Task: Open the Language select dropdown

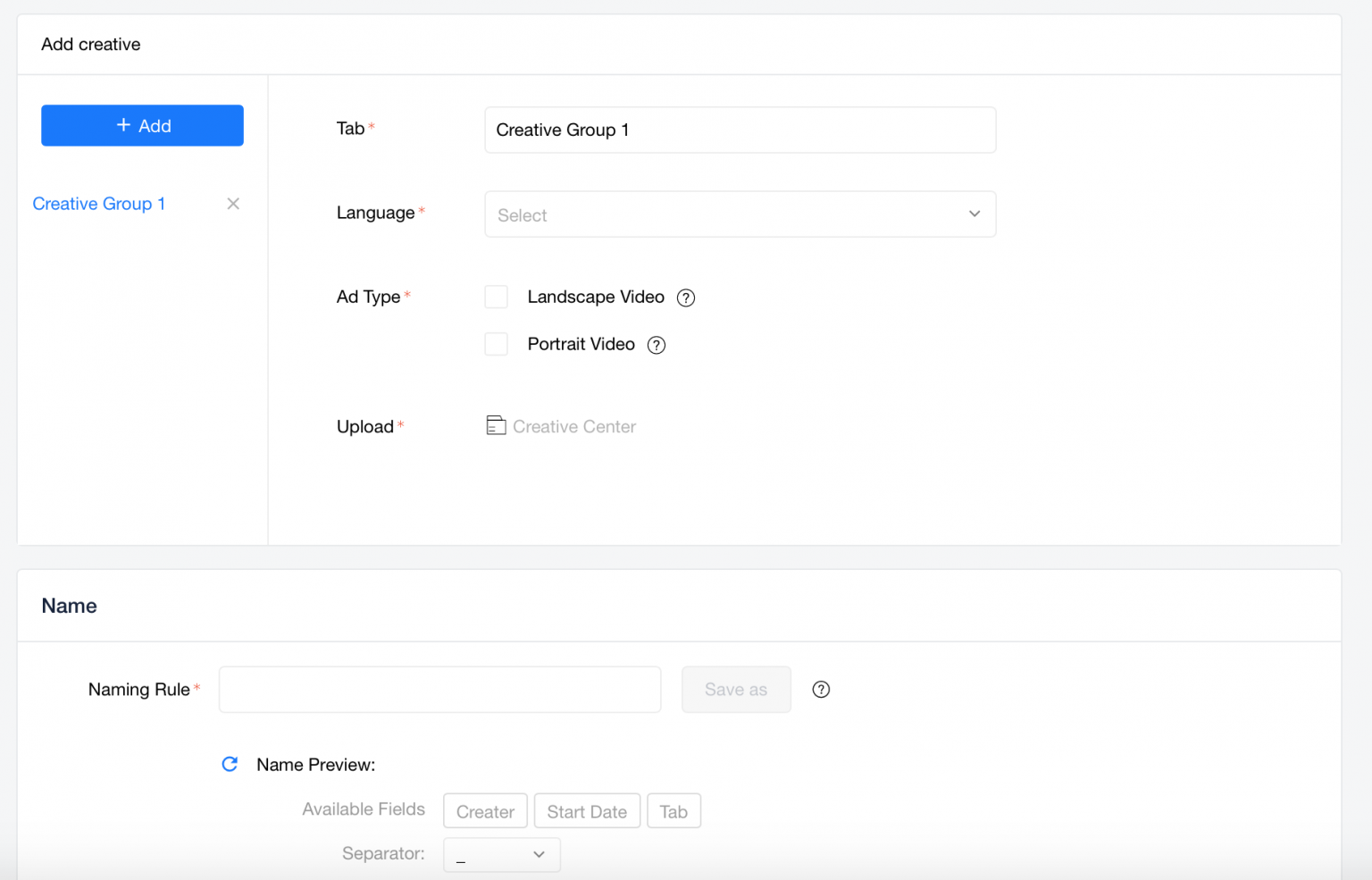Action: (x=740, y=214)
